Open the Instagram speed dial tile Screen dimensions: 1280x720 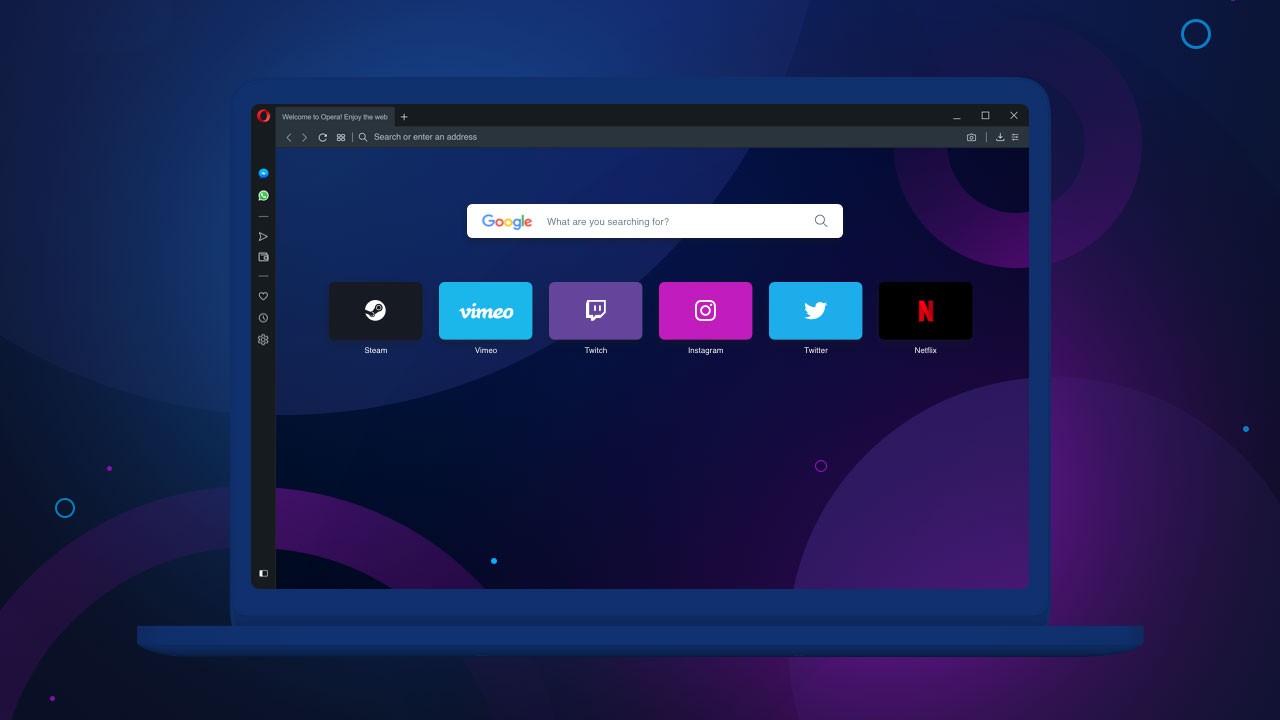(x=706, y=311)
